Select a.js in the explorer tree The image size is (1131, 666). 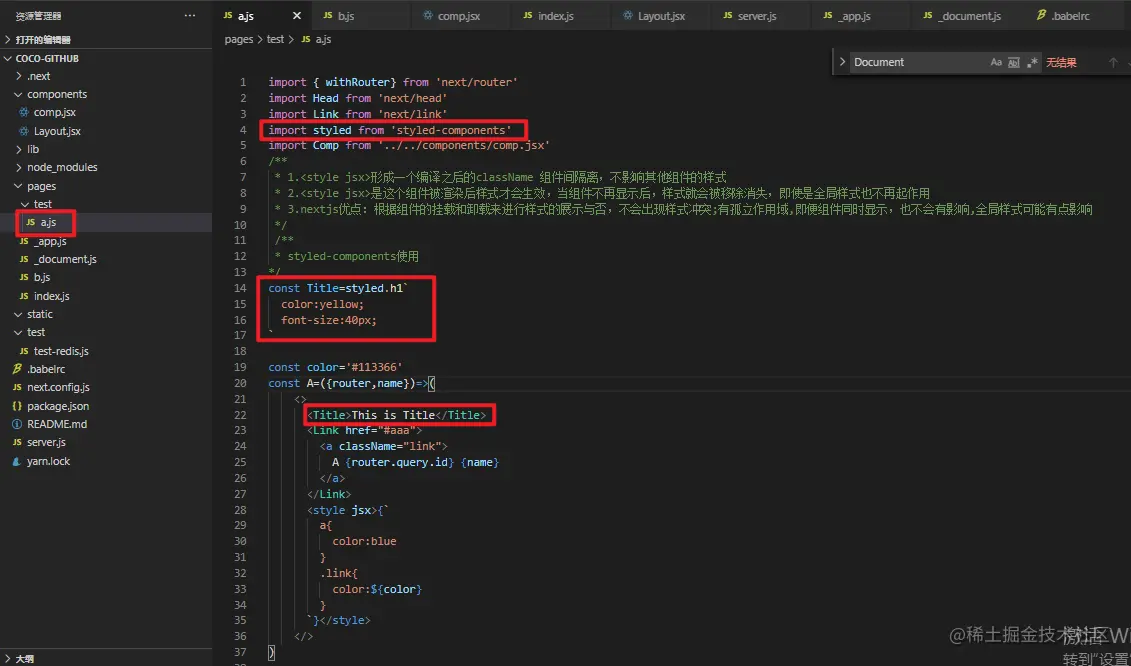[x=107, y=222]
